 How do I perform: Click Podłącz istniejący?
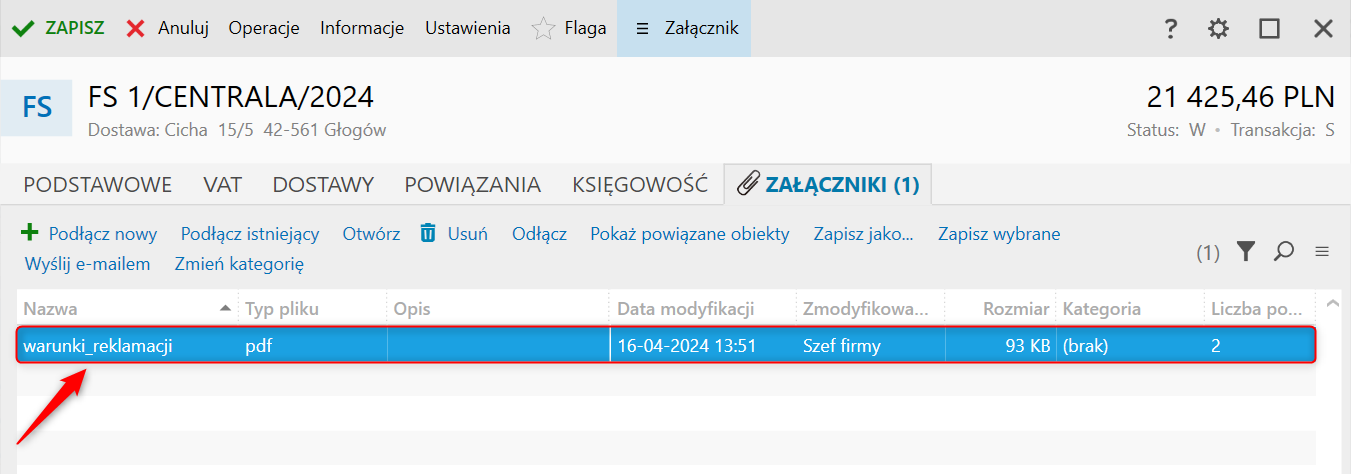[250, 234]
